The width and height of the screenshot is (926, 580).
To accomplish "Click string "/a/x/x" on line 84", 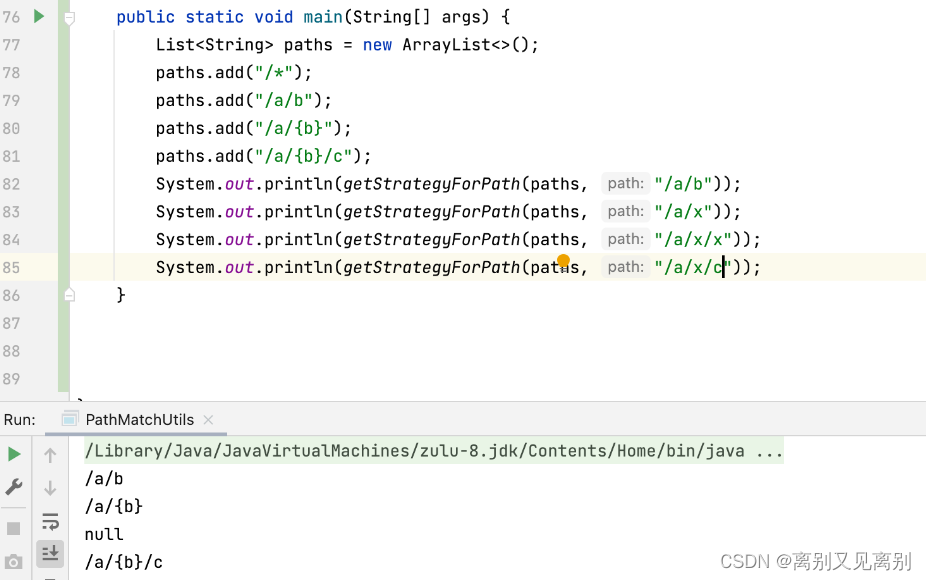I will 693,239.
